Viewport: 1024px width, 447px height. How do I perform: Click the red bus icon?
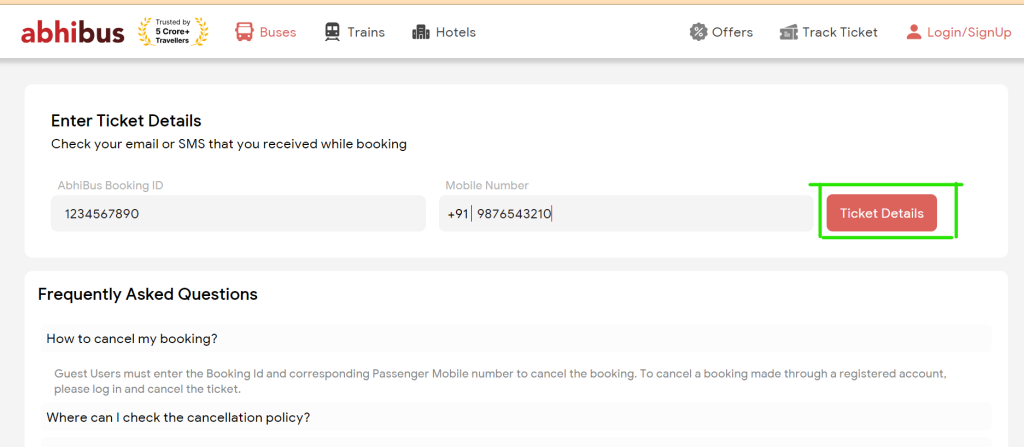click(x=244, y=32)
